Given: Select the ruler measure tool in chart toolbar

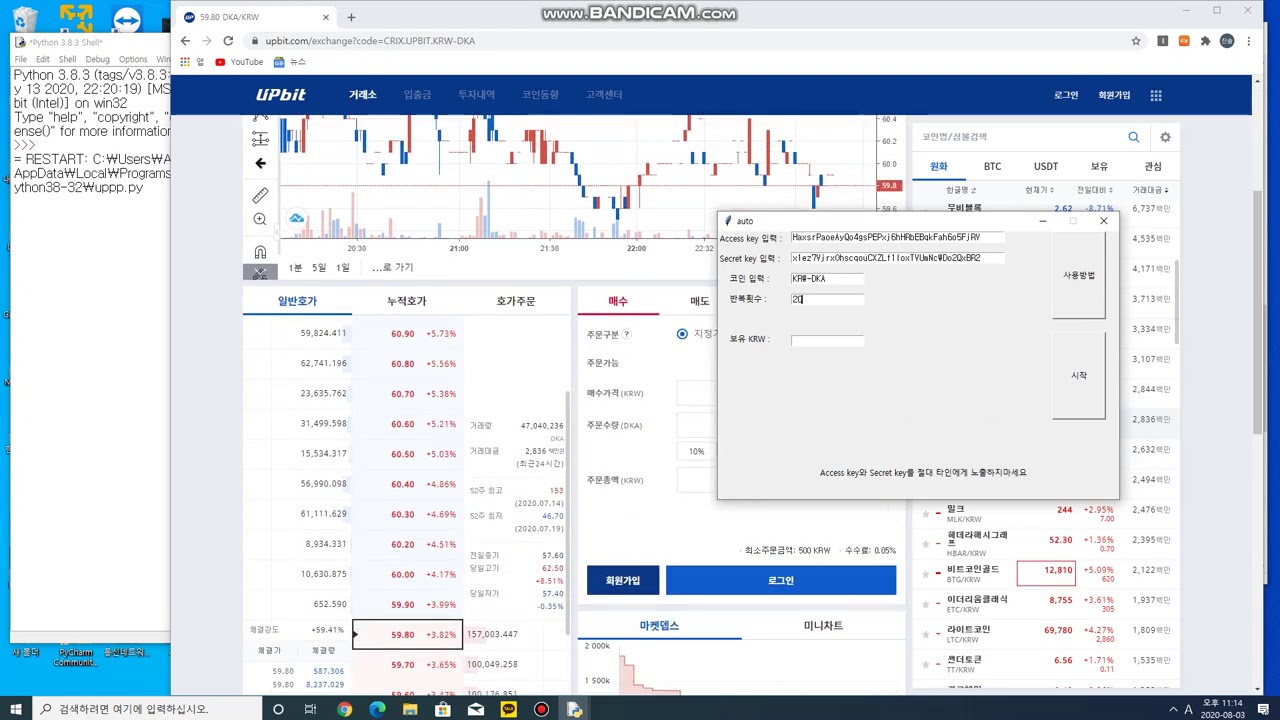Looking at the screenshot, I should coord(260,195).
